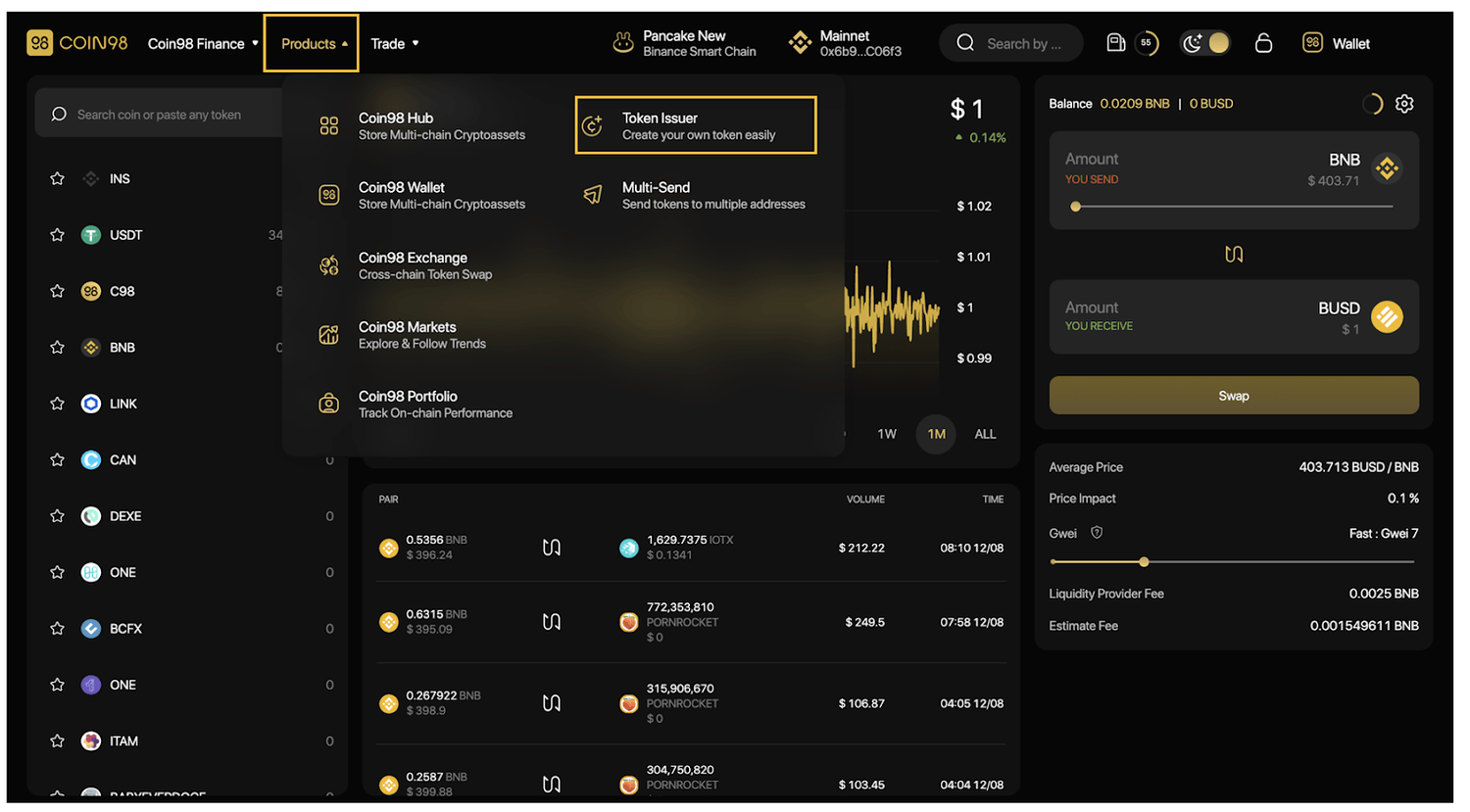
Task: Click the LINK coin icon
Action: pos(91,404)
